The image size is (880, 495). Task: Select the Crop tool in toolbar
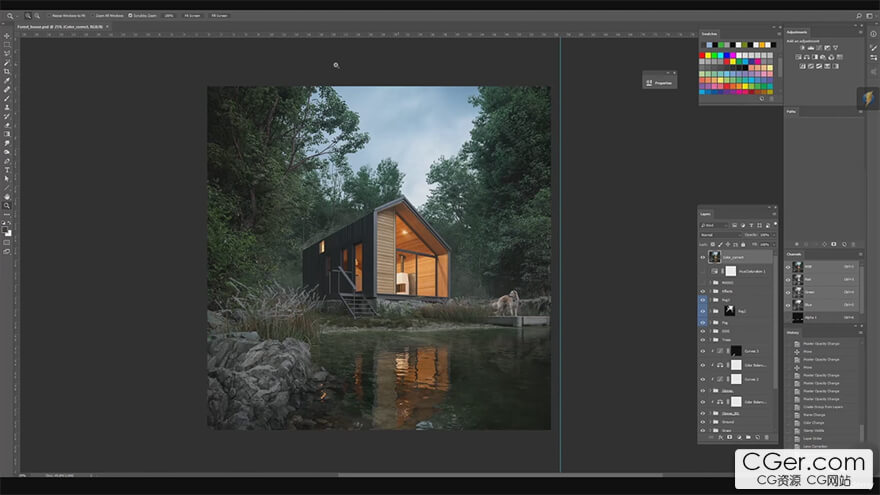[7, 72]
